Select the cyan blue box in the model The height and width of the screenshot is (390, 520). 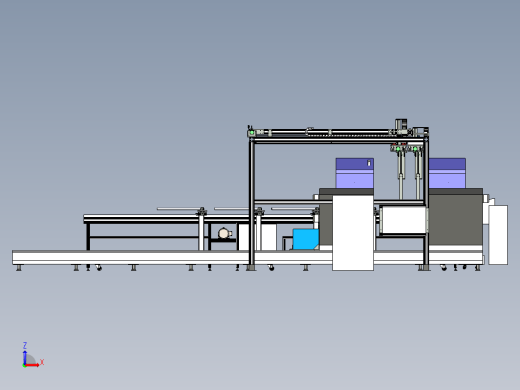[306, 239]
